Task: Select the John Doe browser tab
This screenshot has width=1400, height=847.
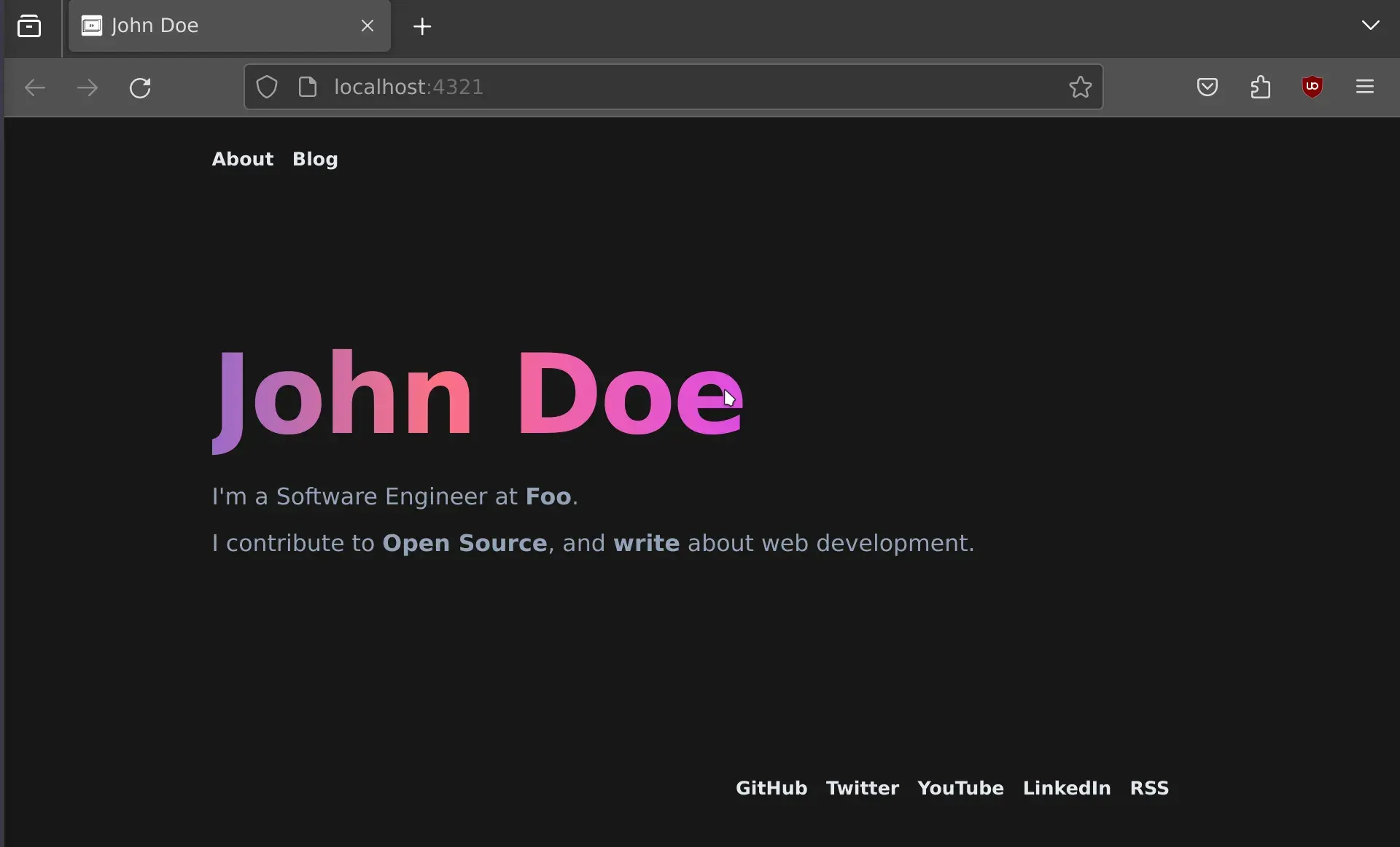Action: coord(230,26)
